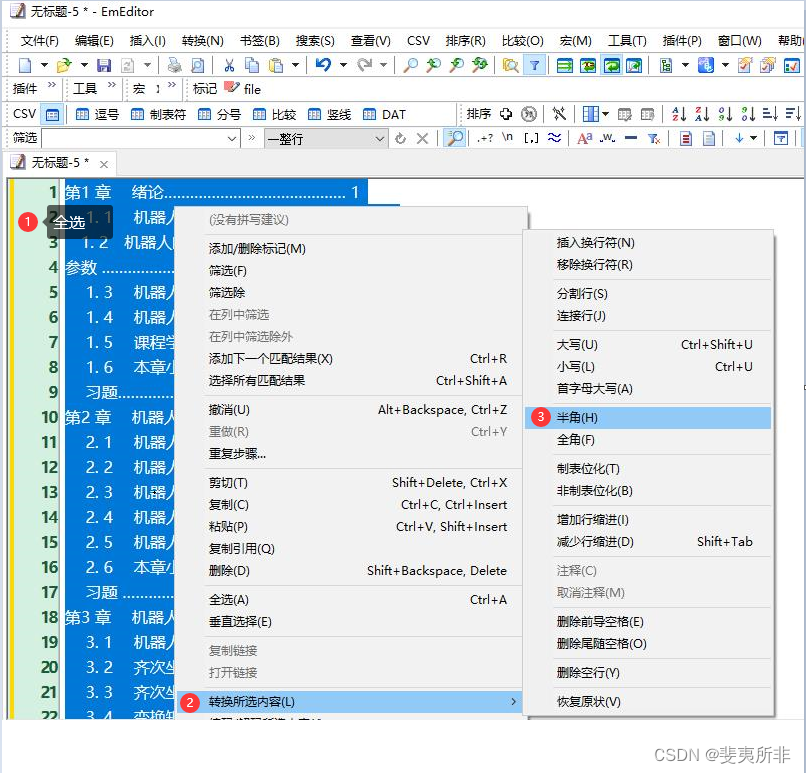Click the plus cross icon next to 排序
The width and height of the screenshot is (806, 773).
pos(506,114)
